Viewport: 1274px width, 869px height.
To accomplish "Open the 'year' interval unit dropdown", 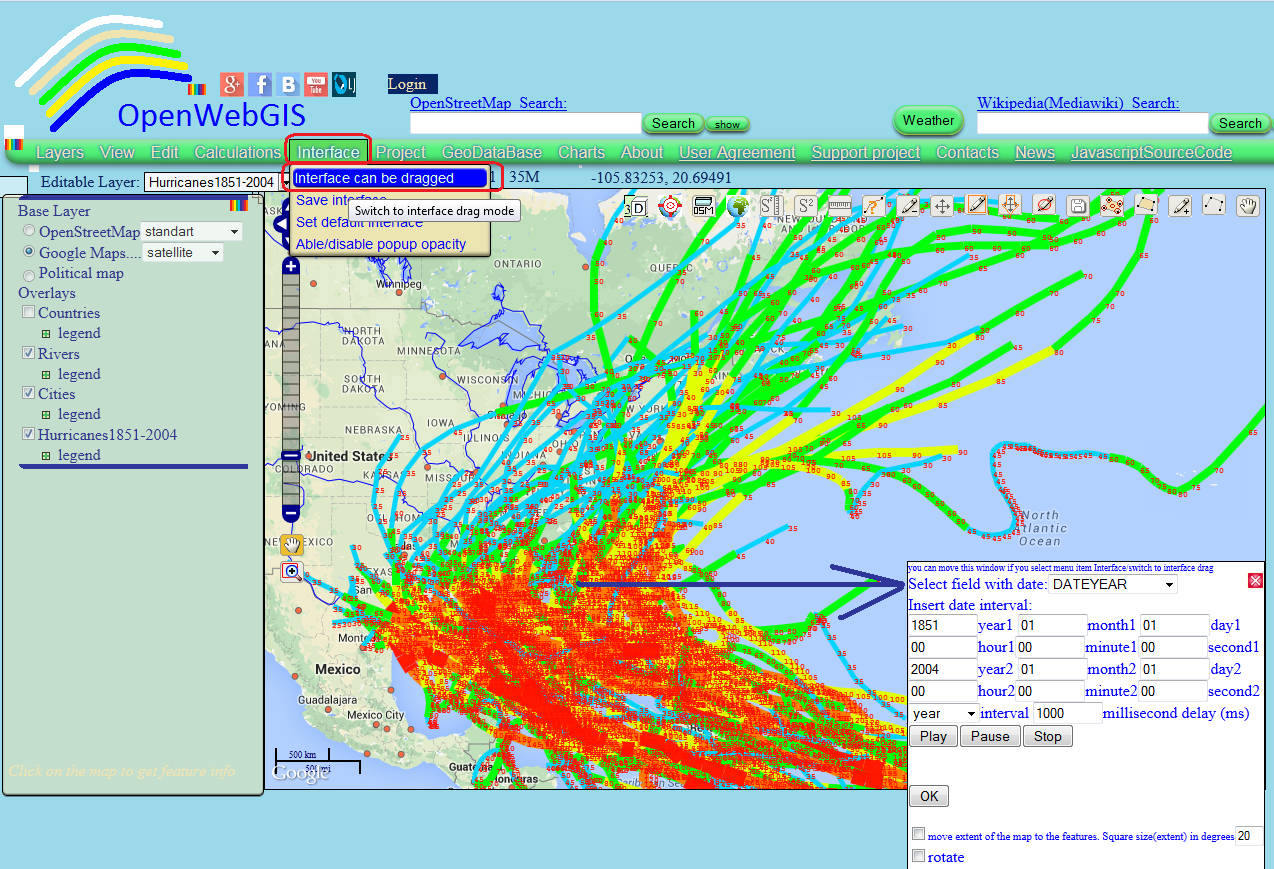I will click(944, 713).
